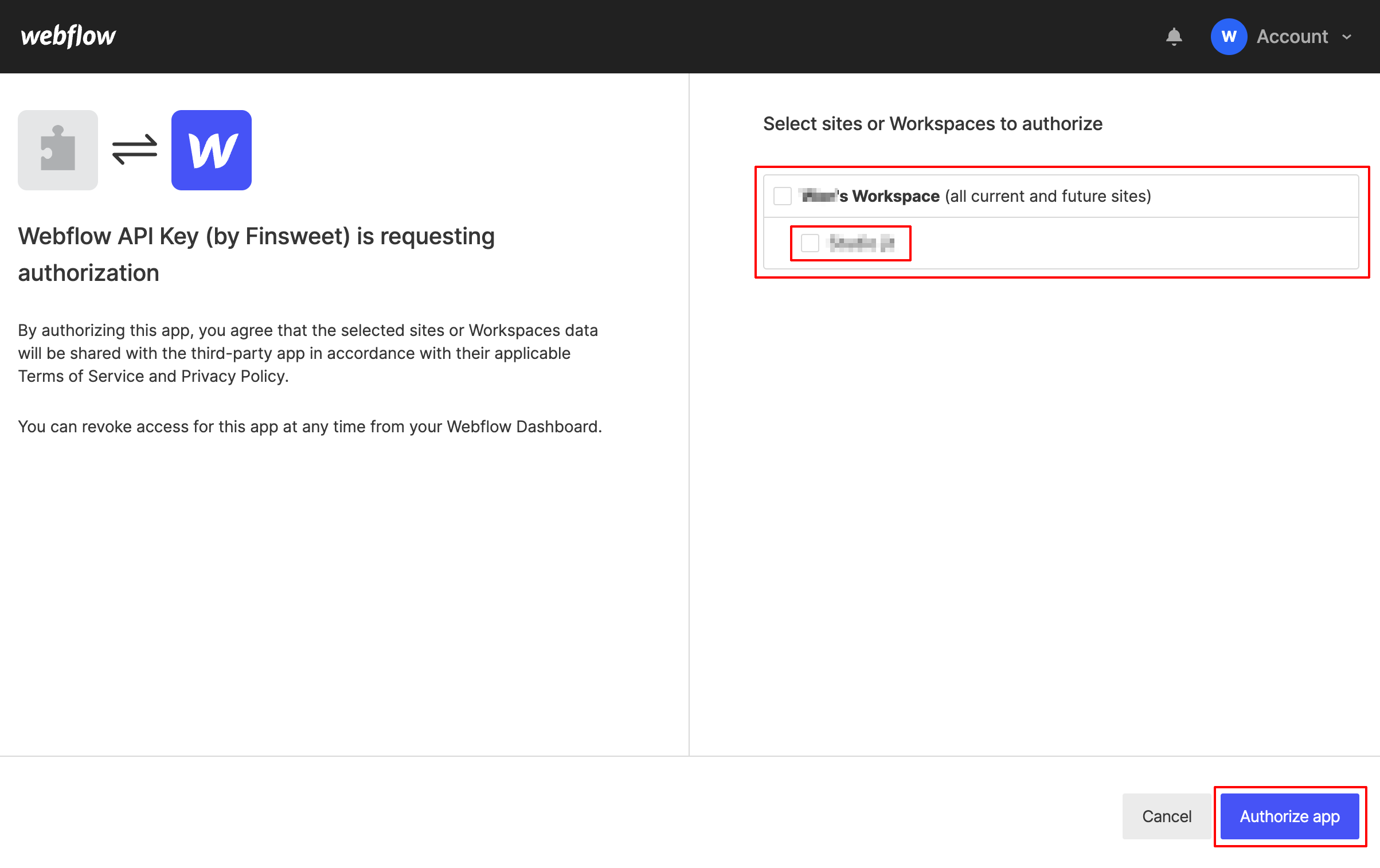This screenshot has width=1380, height=868.
Task: Click the blue Webflow W app tile
Action: [212, 150]
